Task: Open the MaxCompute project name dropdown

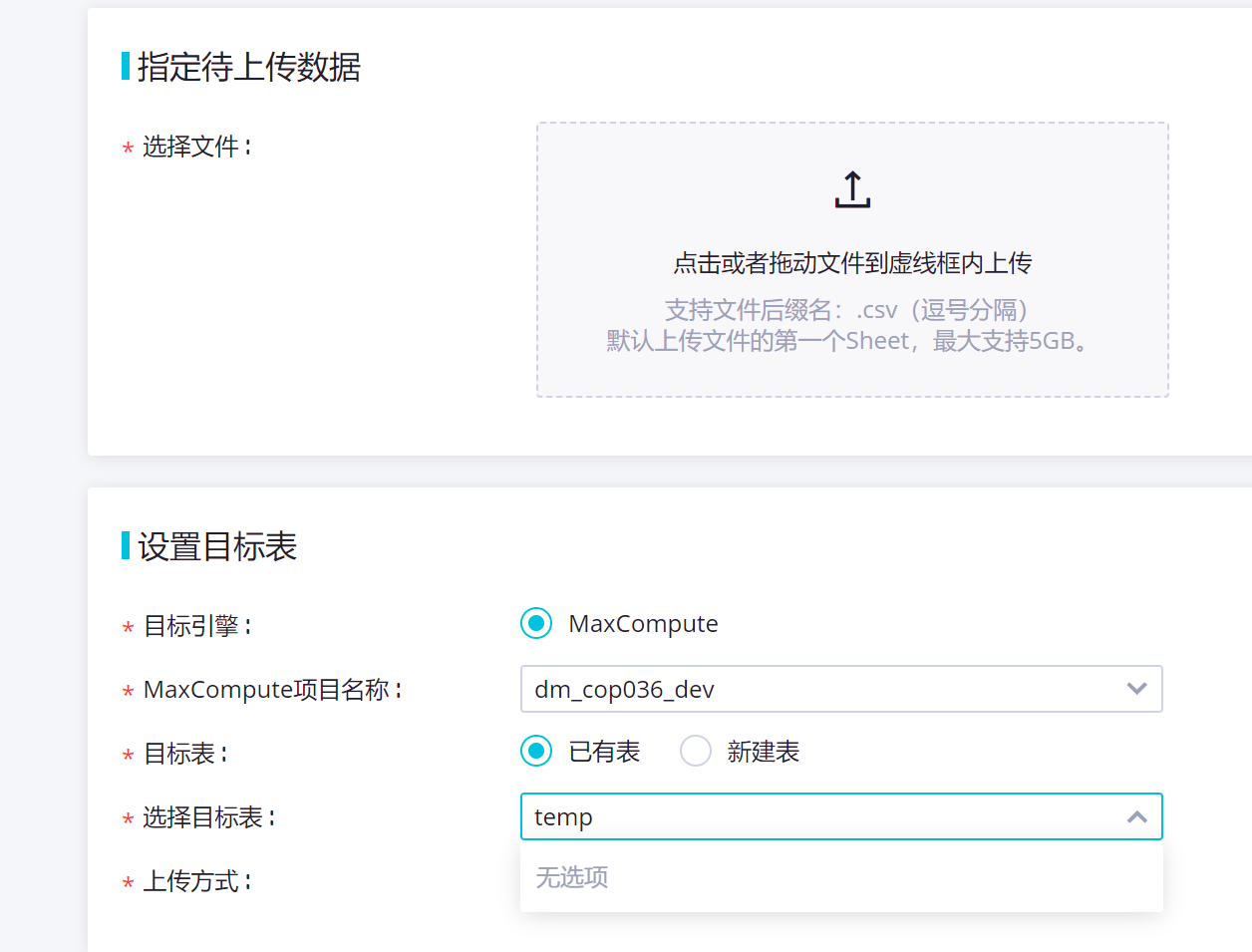Action: point(841,689)
